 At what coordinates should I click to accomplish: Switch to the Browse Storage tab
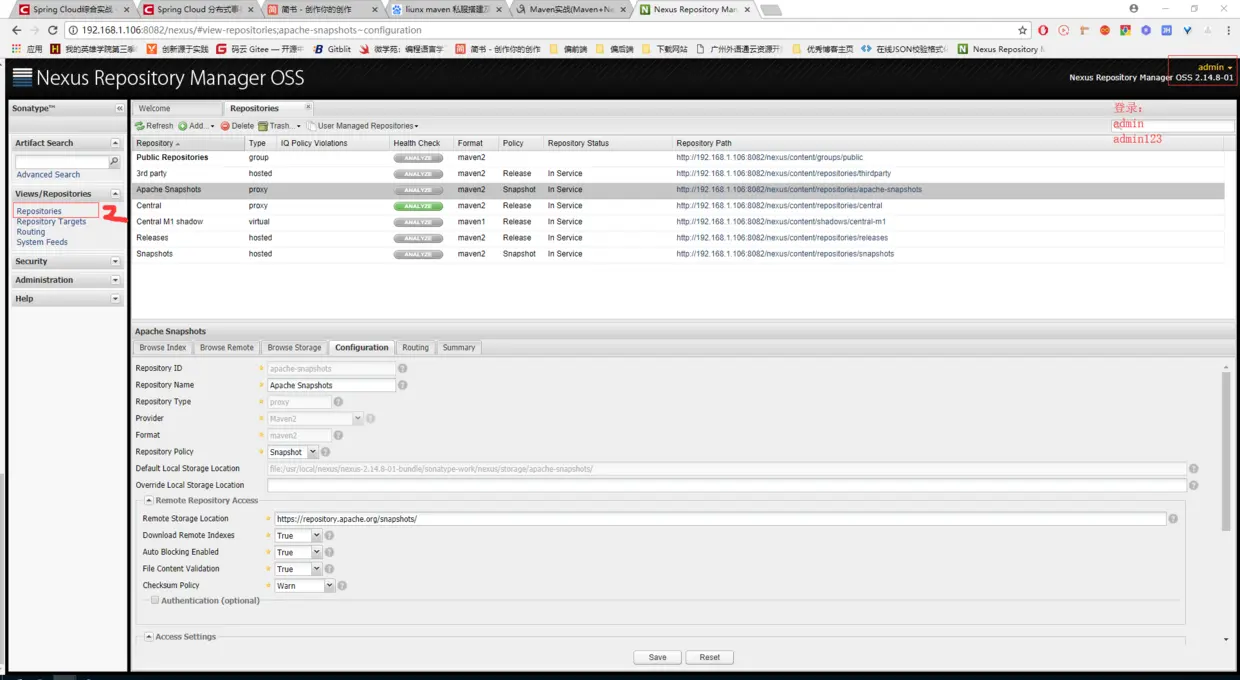(294, 348)
